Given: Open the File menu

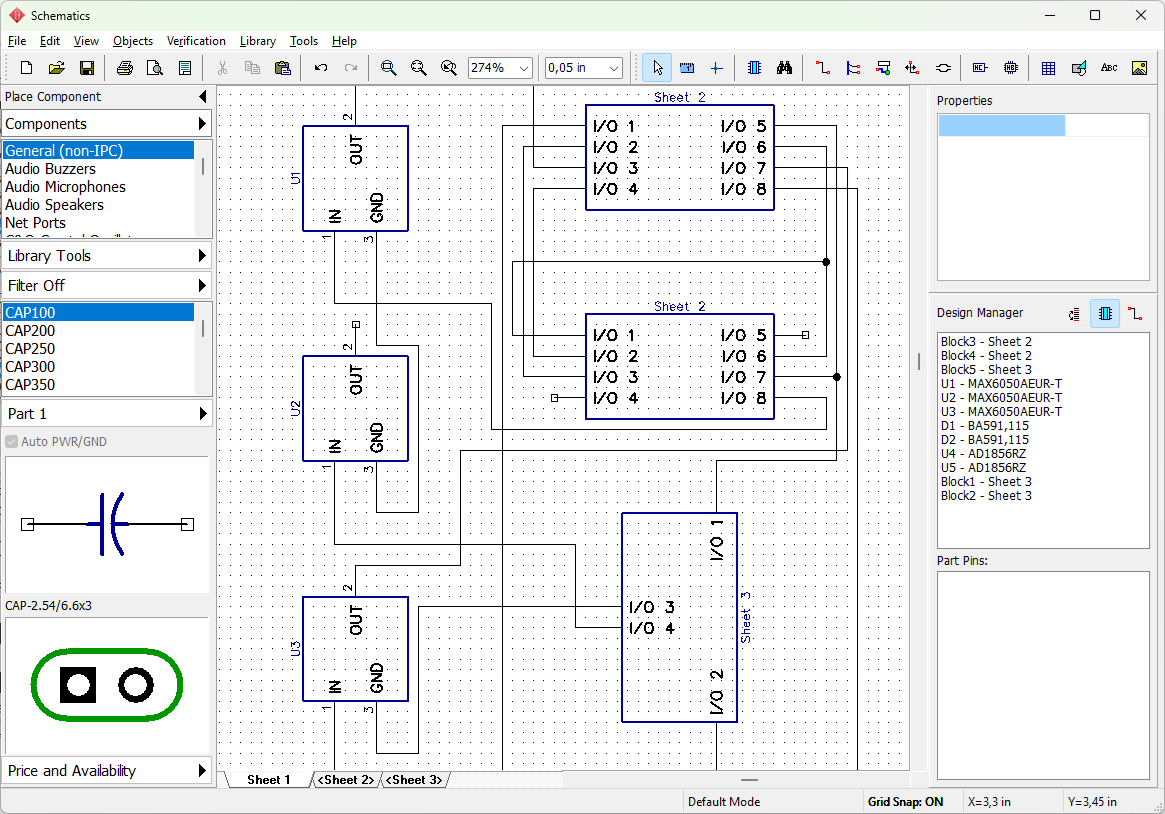Looking at the screenshot, I should coord(16,41).
